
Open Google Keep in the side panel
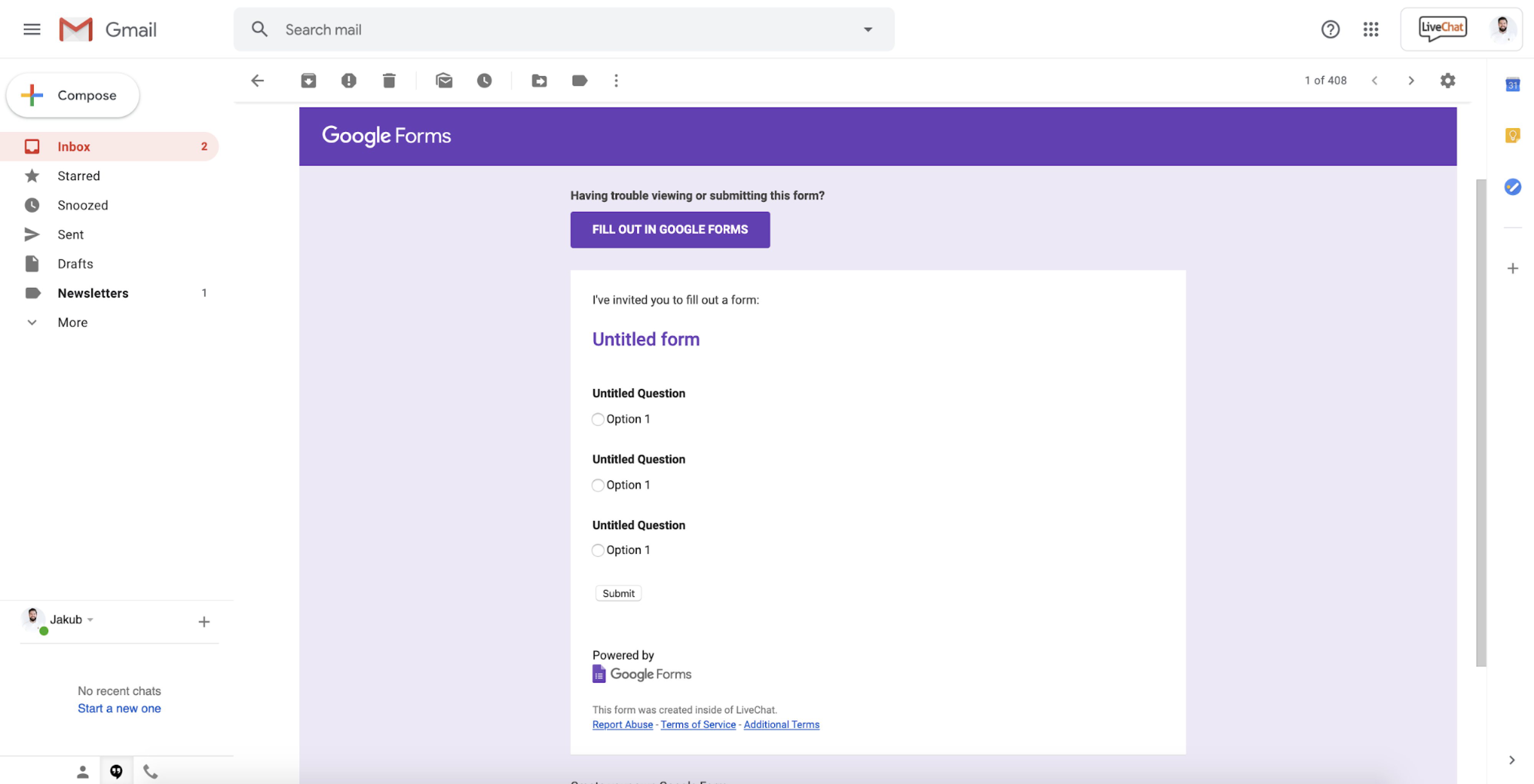coord(1513,135)
